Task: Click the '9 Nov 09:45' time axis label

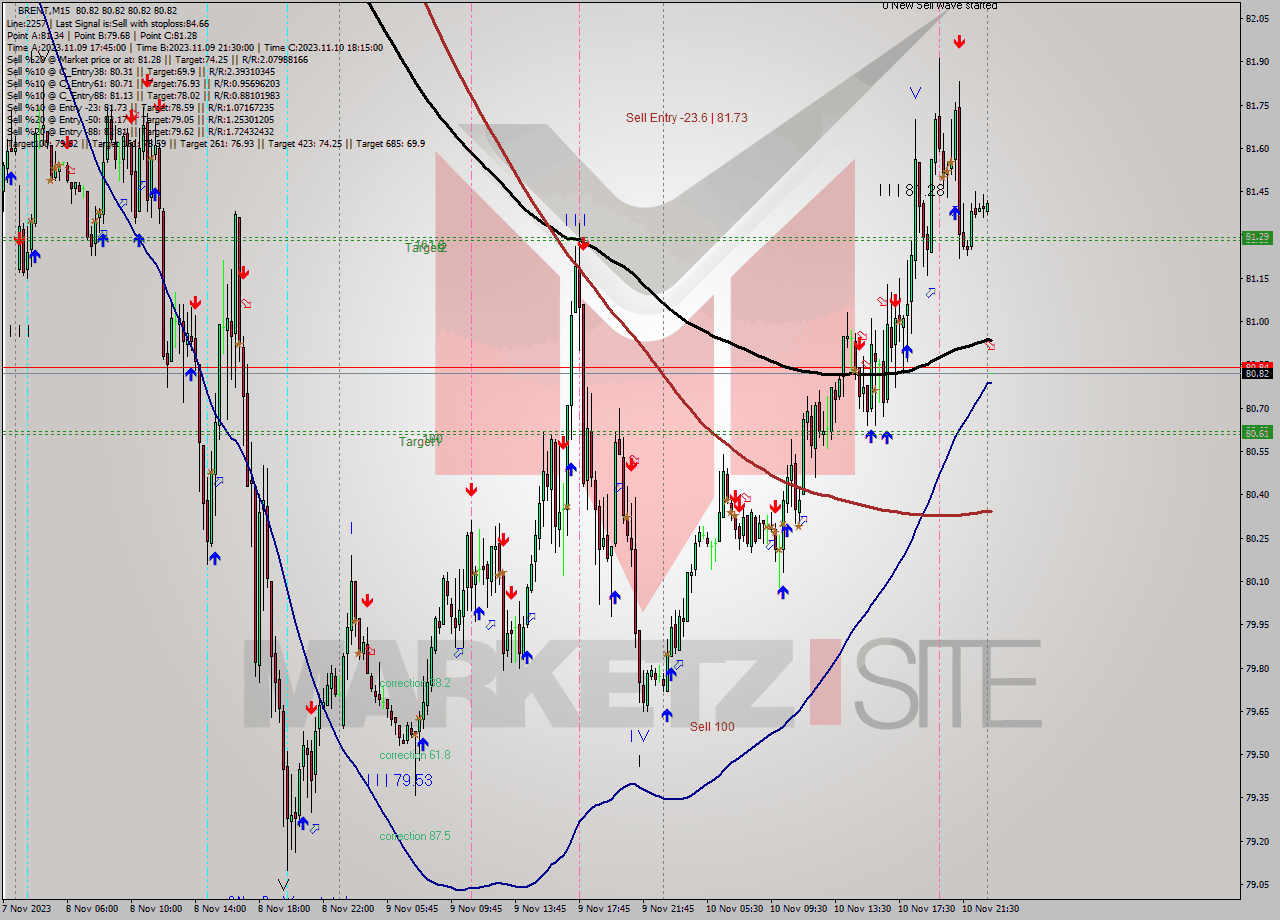Action: click(x=475, y=909)
